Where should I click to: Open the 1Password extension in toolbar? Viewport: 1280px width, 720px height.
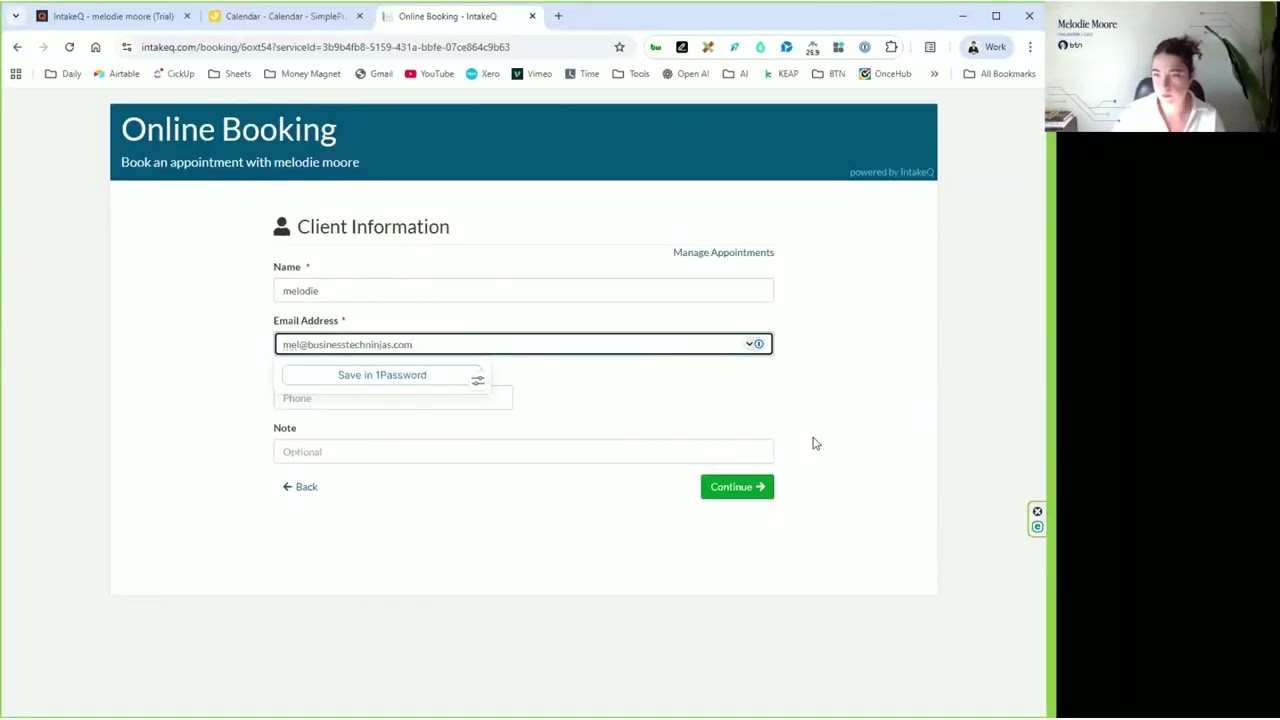point(865,47)
